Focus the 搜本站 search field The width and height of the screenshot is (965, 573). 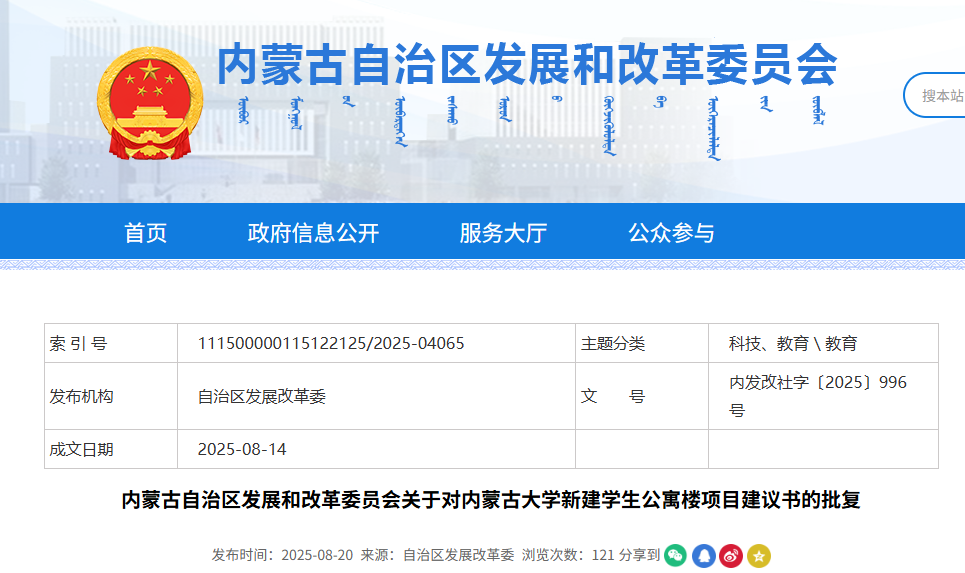pyautogui.click(x=934, y=95)
